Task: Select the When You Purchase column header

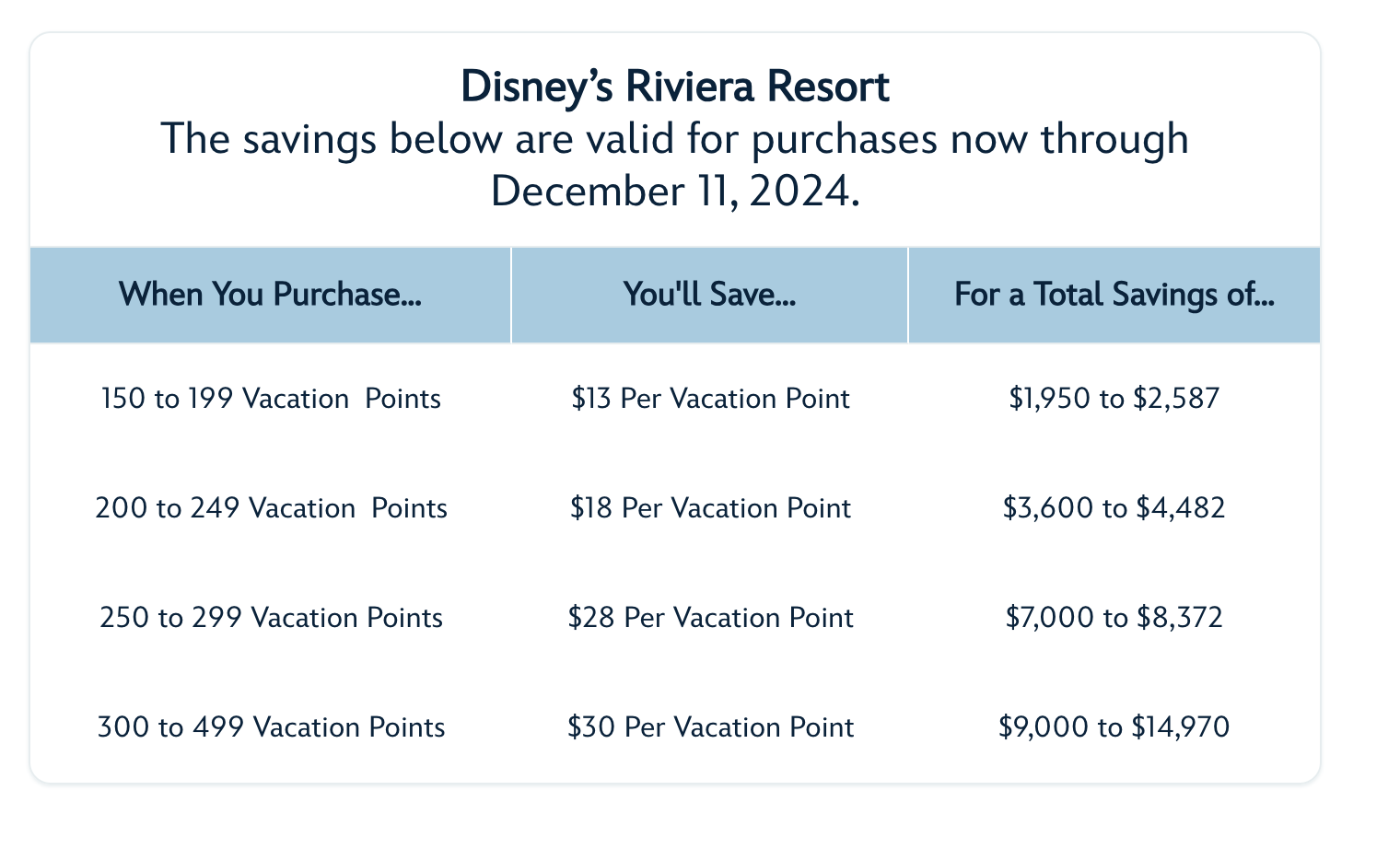Action: click(270, 295)
